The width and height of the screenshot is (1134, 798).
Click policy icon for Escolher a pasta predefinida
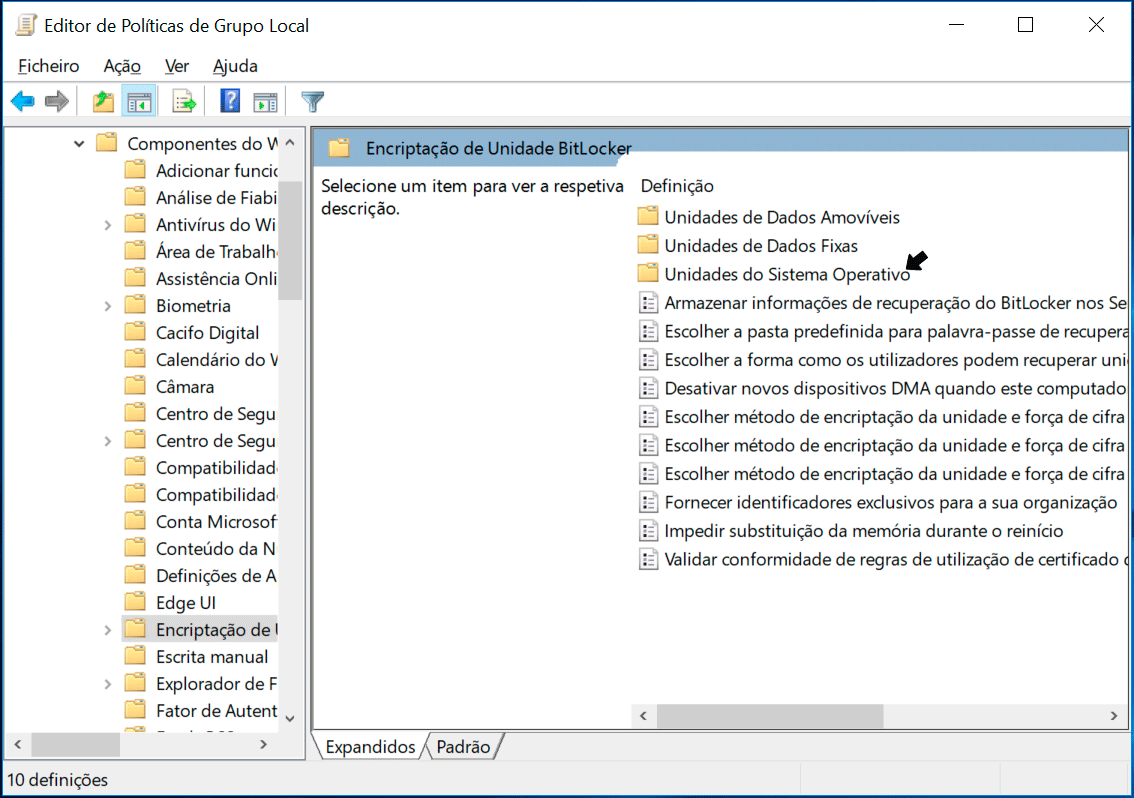tap(648, 331)
